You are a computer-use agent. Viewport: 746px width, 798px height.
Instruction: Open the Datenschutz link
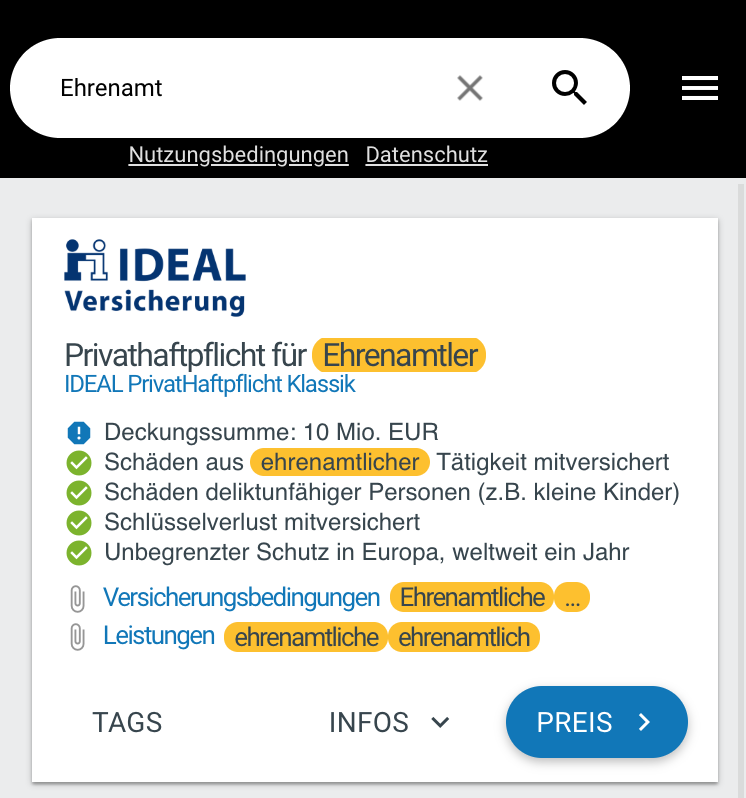coord(426,155)
